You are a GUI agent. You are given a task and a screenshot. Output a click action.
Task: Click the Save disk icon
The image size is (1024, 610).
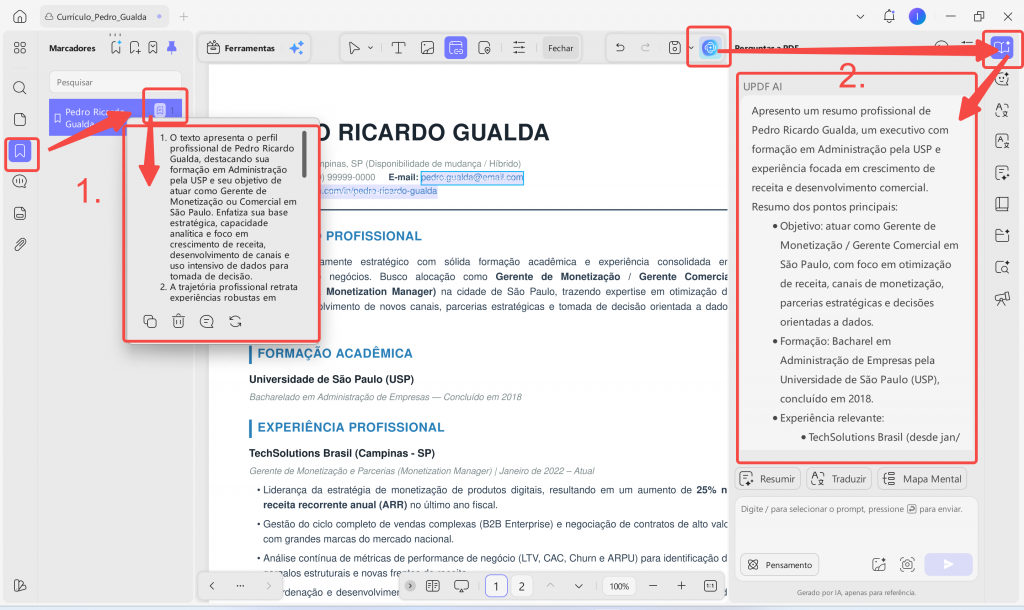675,48
